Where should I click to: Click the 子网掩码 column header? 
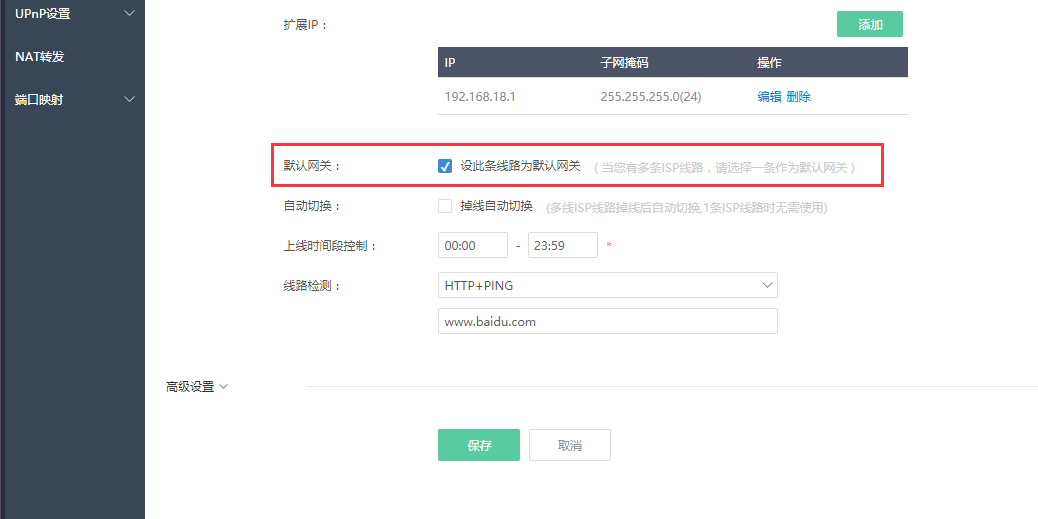point(624,63)
